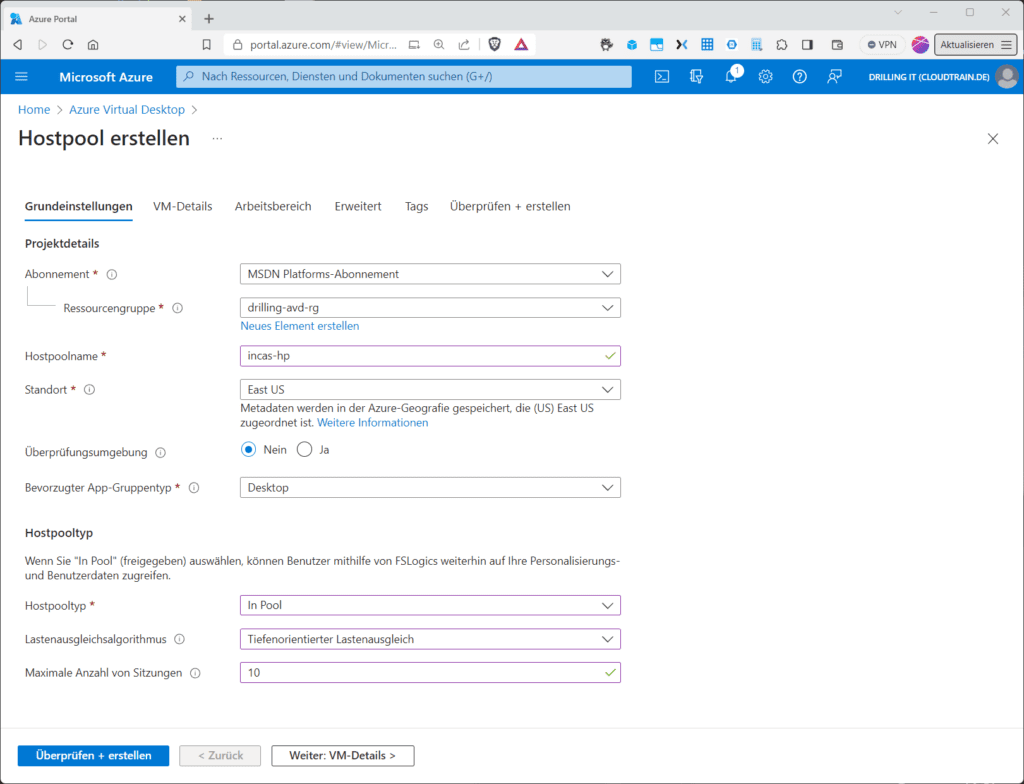Open a new browser tab
1024x784 pixels.
pyautogui.click(x=209, y=19)
